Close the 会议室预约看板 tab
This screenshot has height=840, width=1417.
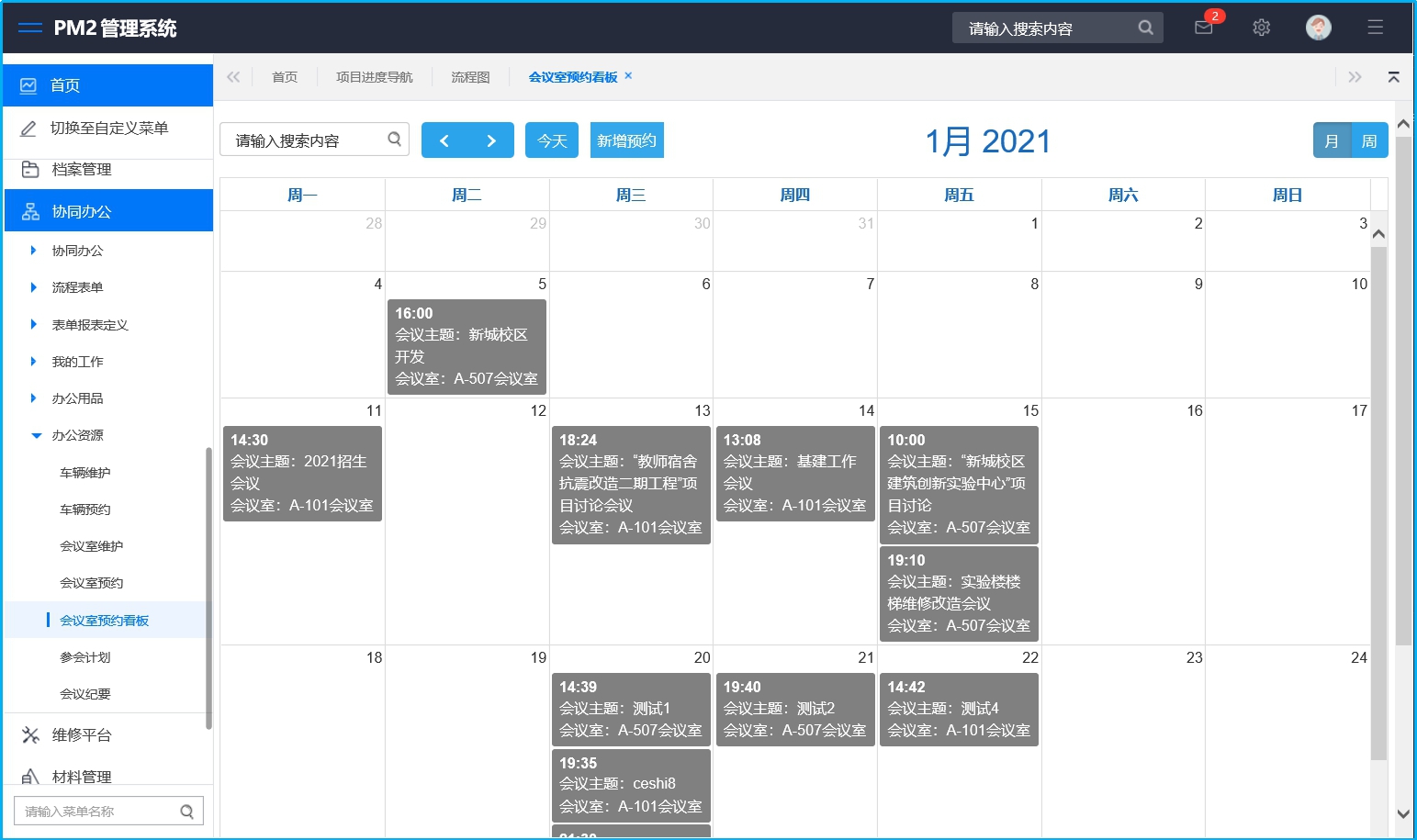[628, 76]
